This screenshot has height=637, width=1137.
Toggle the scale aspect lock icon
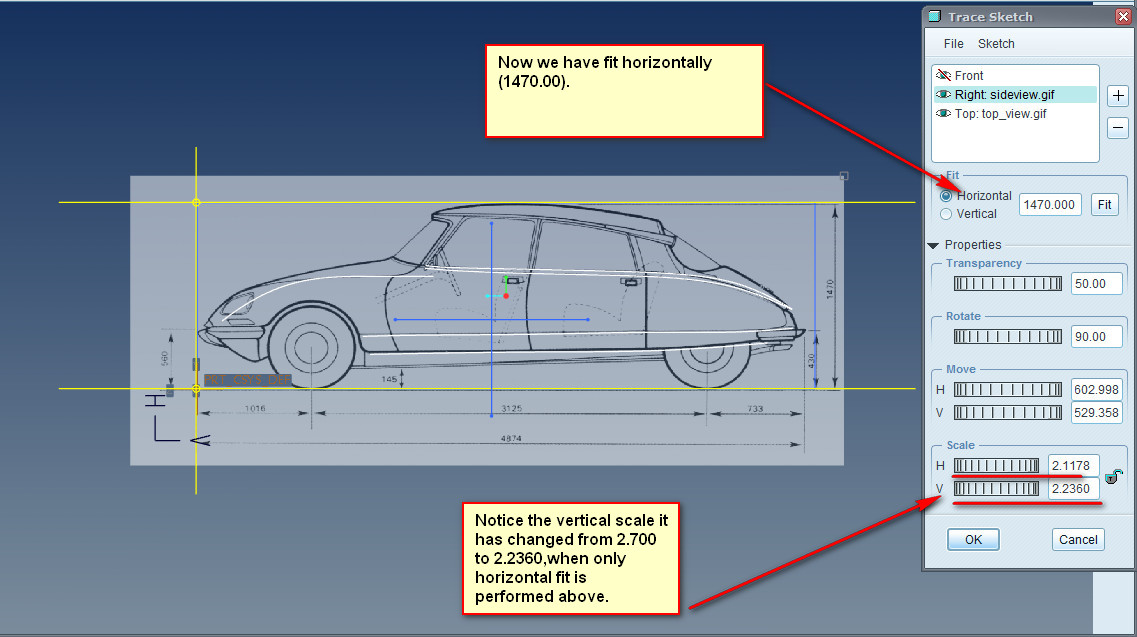pyautogui.click(x=1113, y=477)
